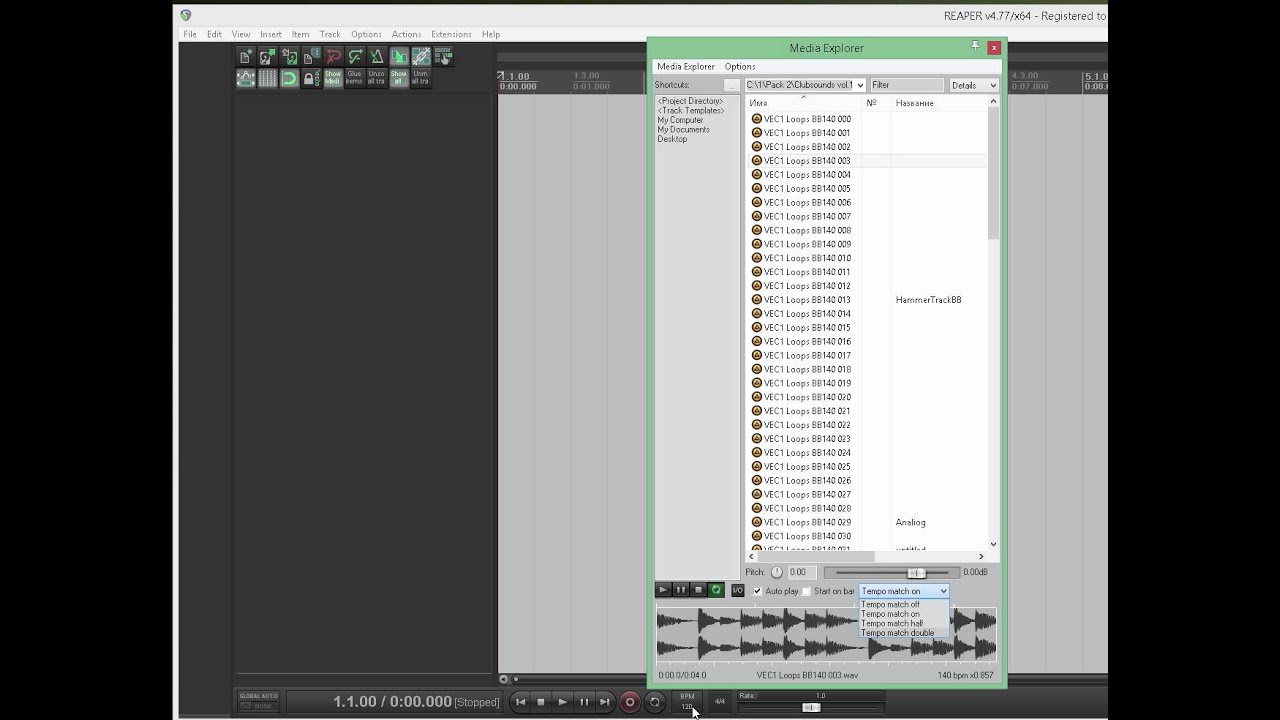This screenshot has height=720, width=1280.
Task: Open the File menu
Action: [190, 34]
